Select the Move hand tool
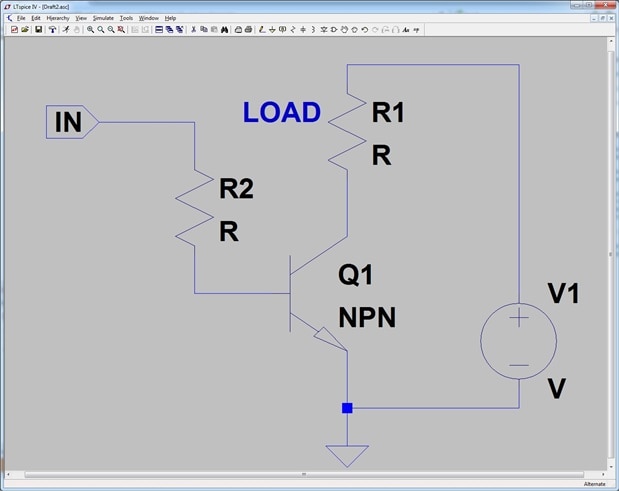The width and height of the screenshot is (619, 491). (x=344, y=30)
